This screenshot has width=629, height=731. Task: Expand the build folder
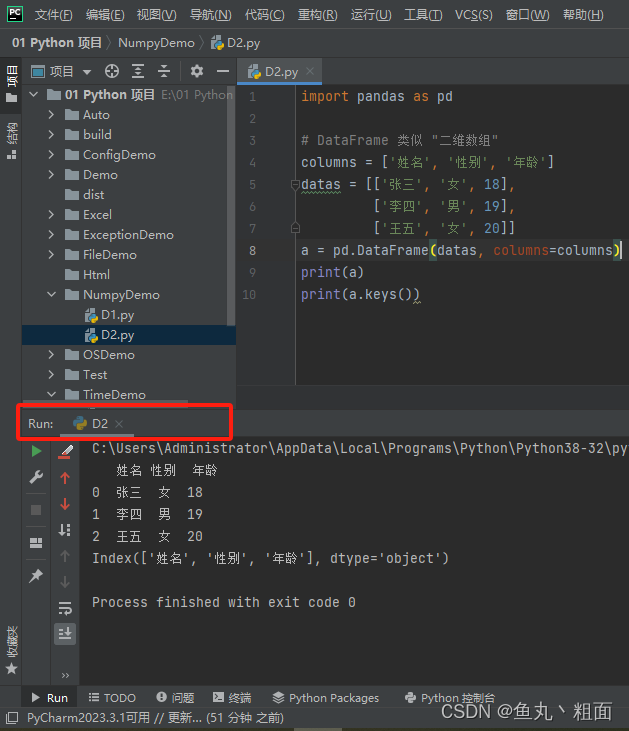tap(51, 135)
